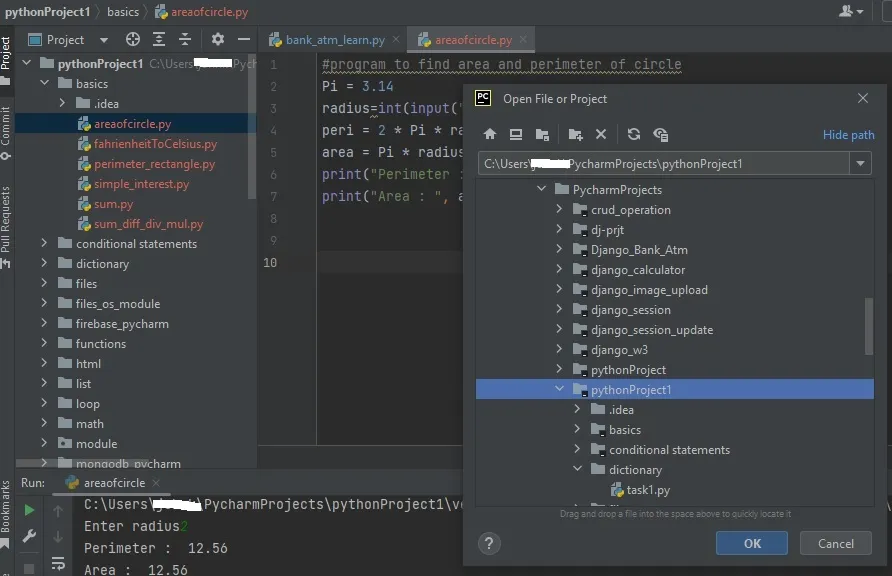Stop the running process
Screen dimensions: 892x576
(x=29, y=569)
